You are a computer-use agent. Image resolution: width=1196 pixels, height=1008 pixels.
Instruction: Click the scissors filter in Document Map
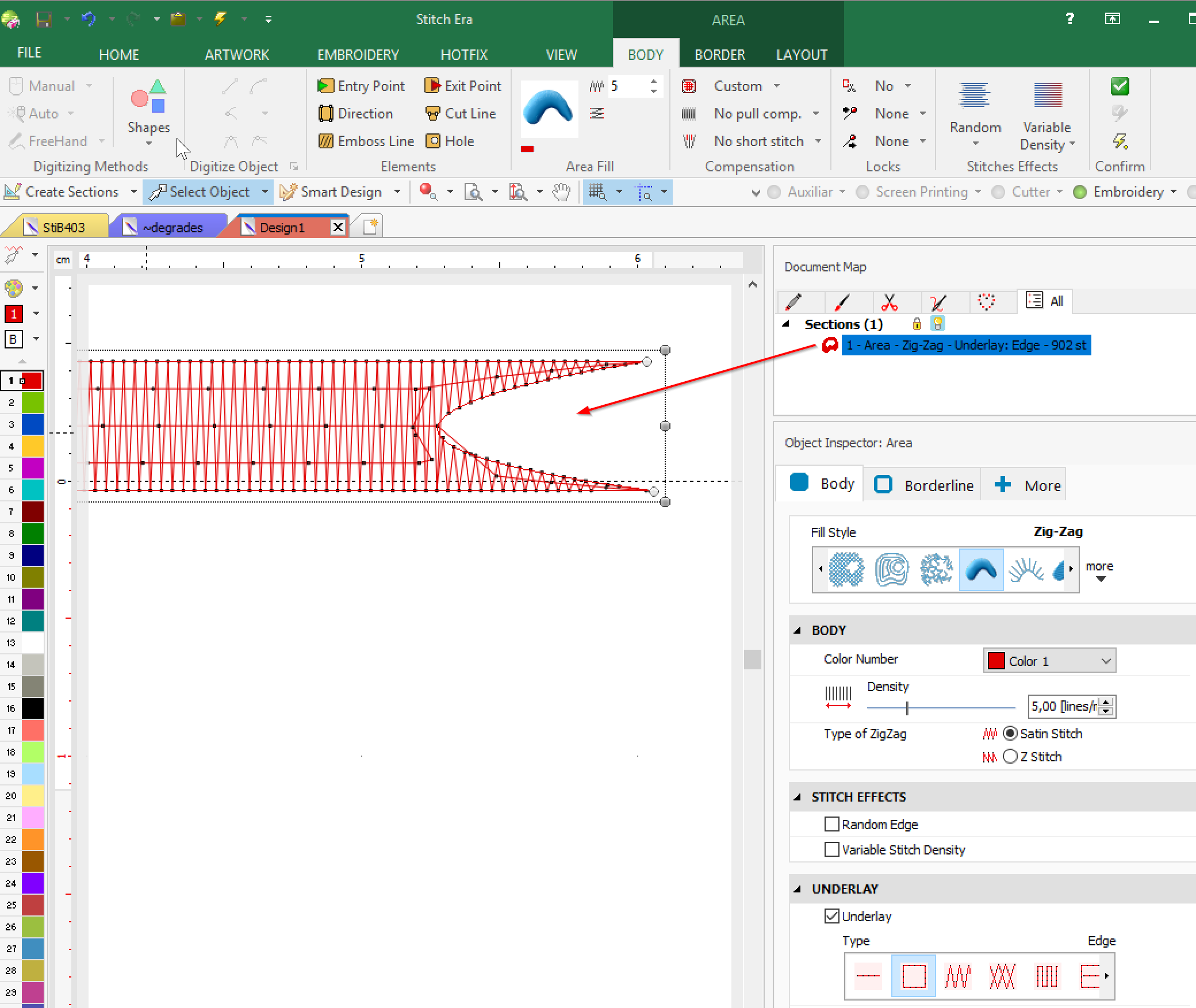890,301
